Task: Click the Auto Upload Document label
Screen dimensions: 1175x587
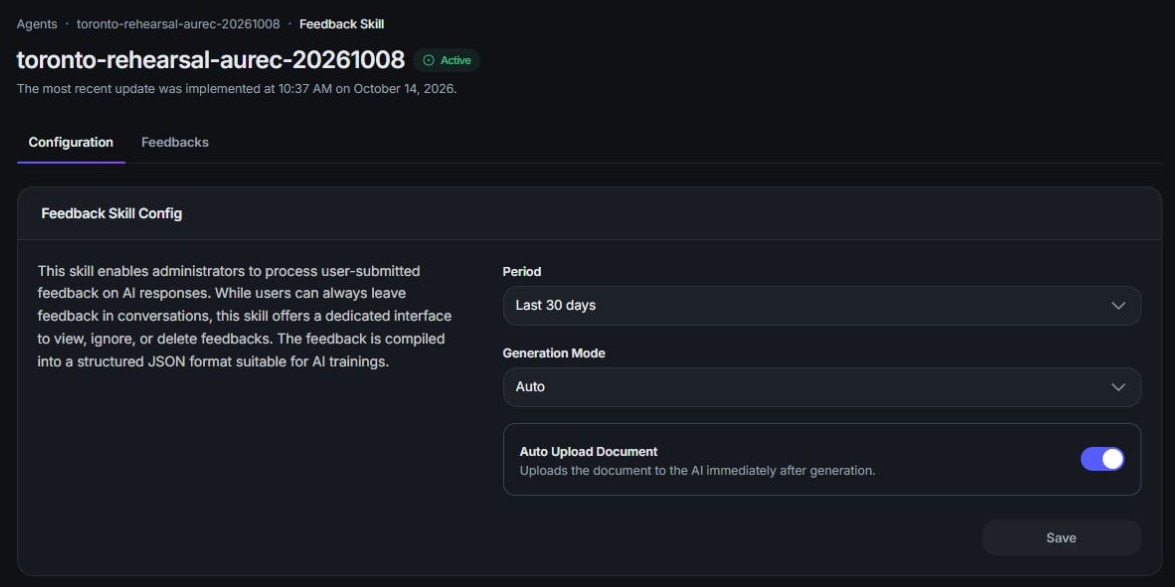Action: click(x=588, y=451)
